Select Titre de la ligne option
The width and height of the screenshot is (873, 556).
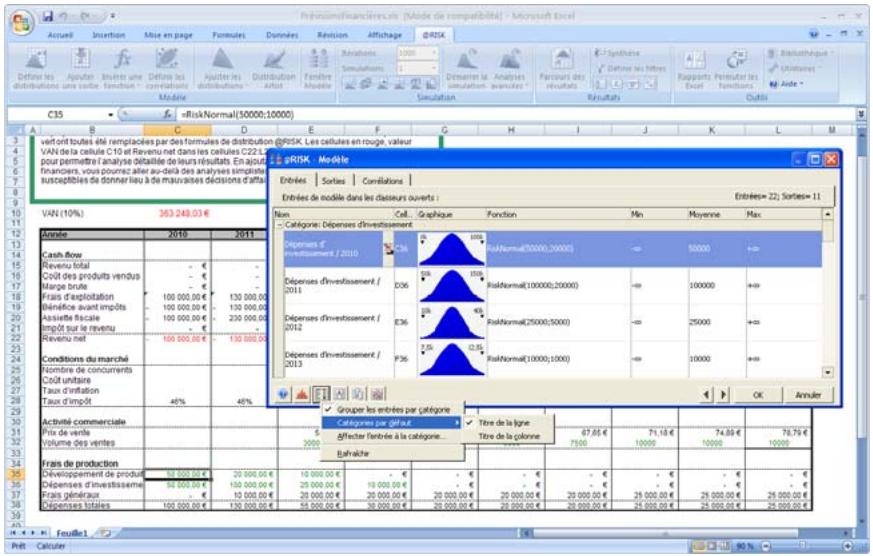pyautogui.click(x=505, y=423)
